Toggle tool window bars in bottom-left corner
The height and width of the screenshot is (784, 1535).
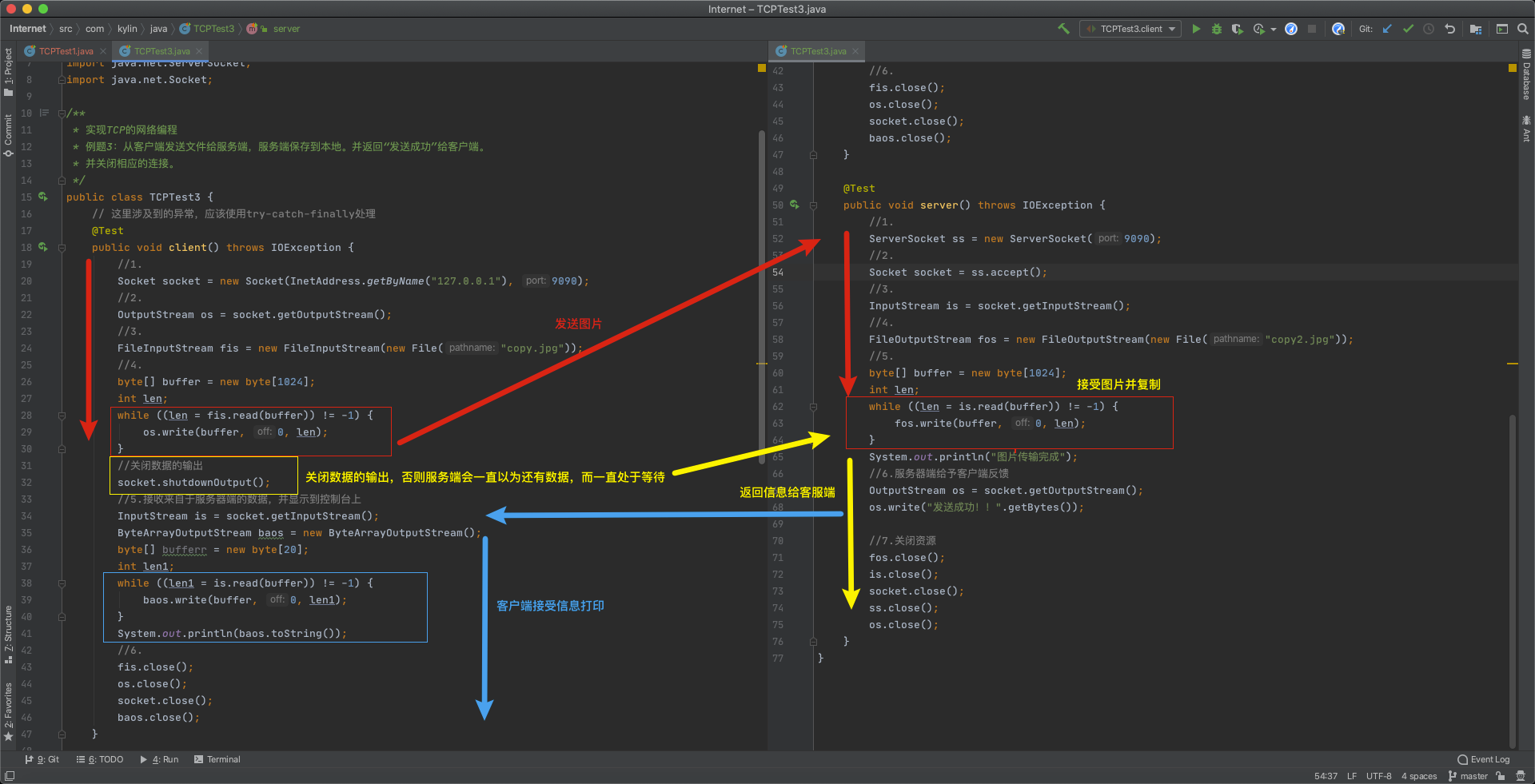[10, 776]
